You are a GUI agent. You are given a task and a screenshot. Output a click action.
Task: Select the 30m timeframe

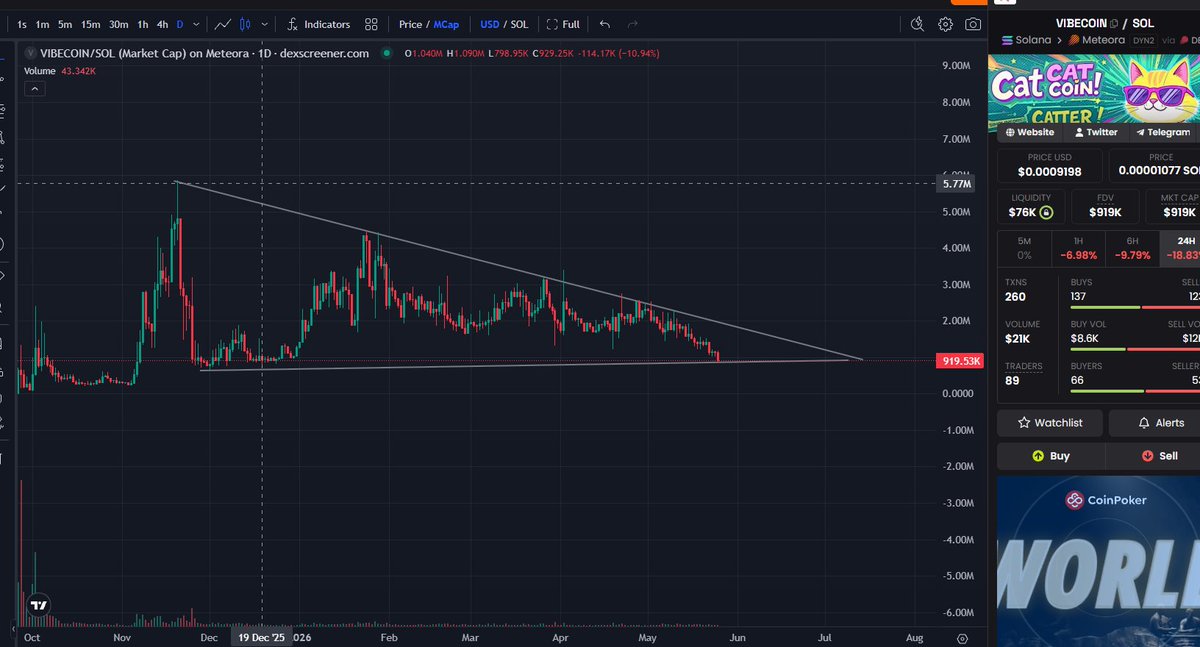118,24
